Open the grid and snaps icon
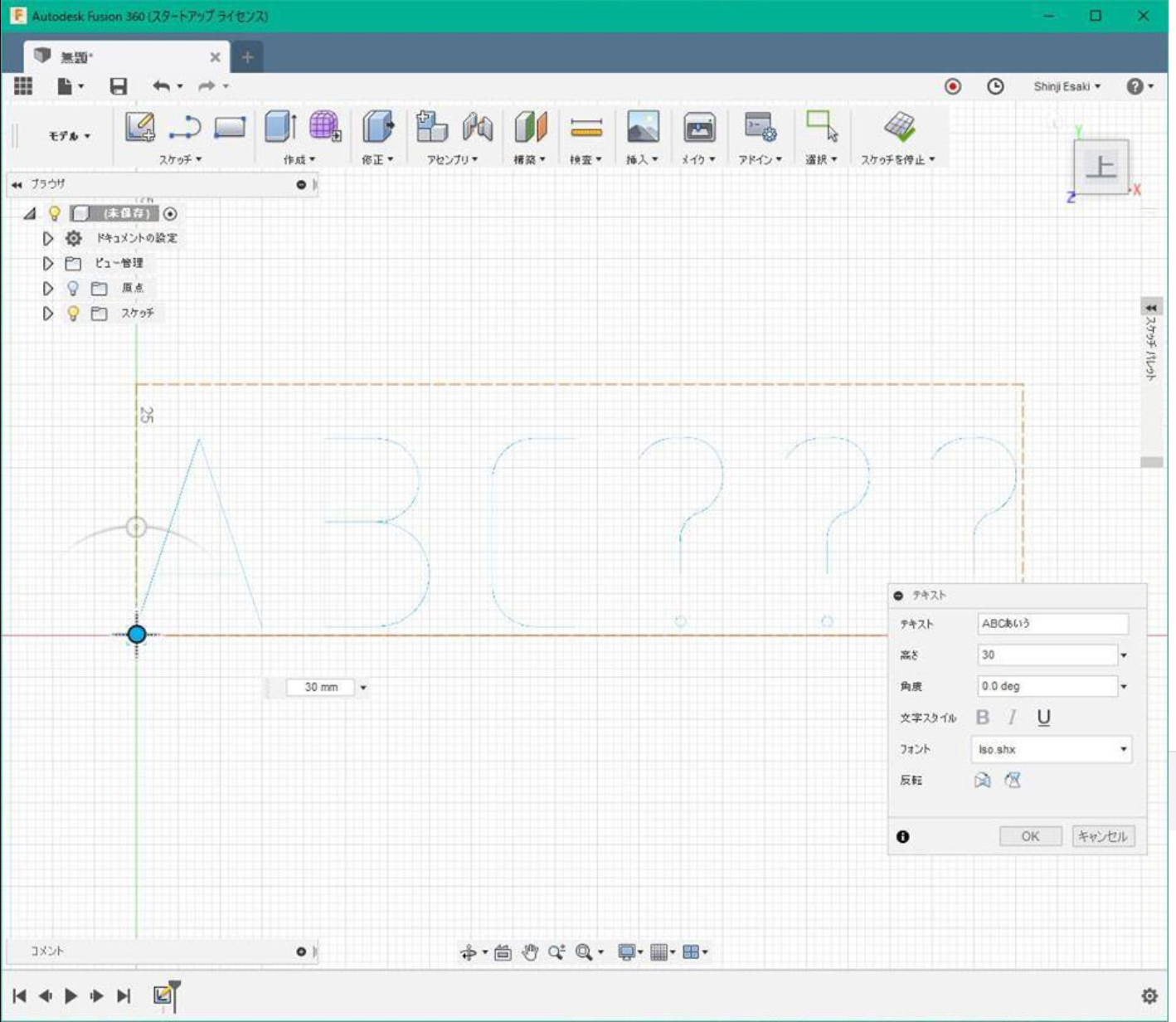 [x=659, y=952]
